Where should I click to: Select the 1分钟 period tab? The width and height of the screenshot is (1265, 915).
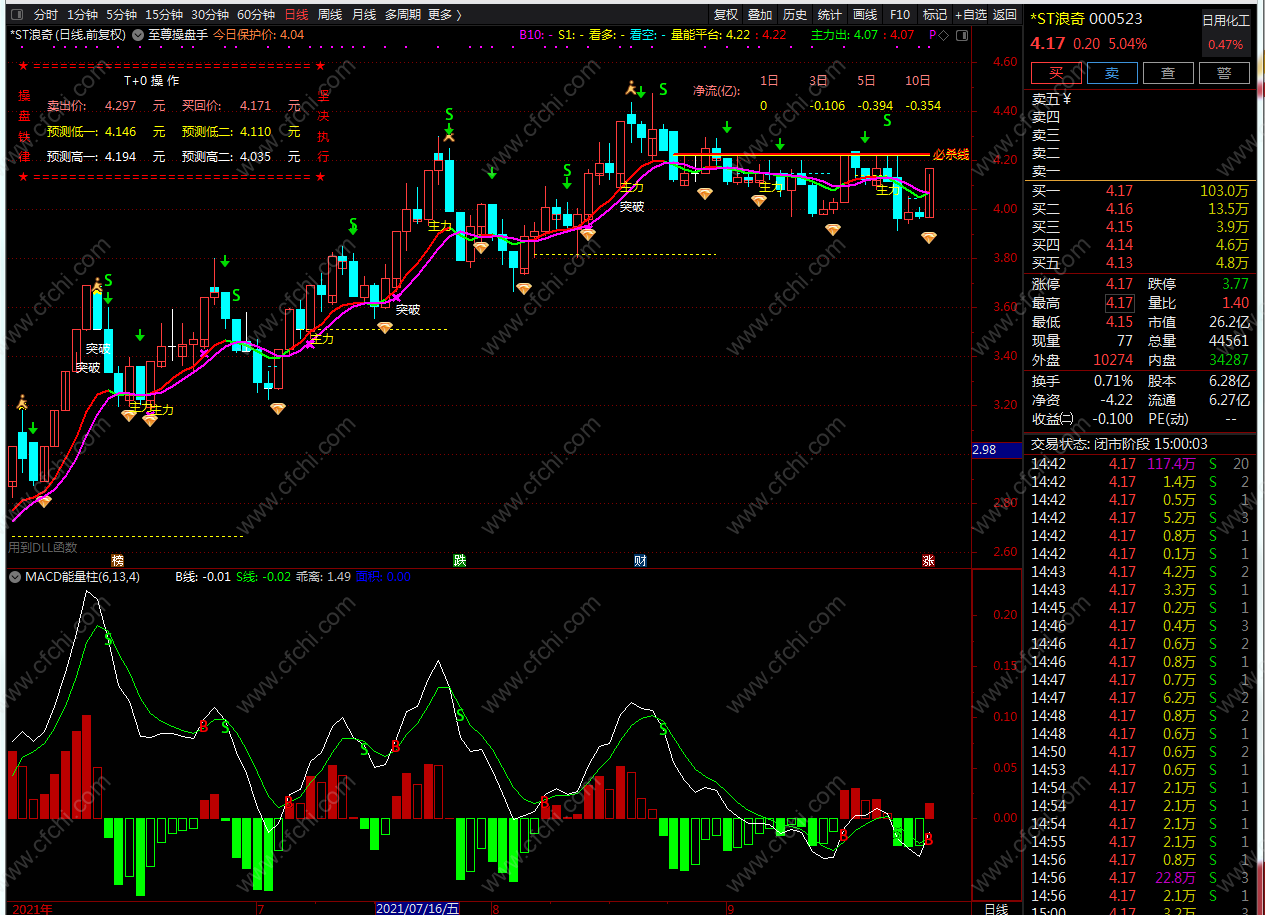82,15
